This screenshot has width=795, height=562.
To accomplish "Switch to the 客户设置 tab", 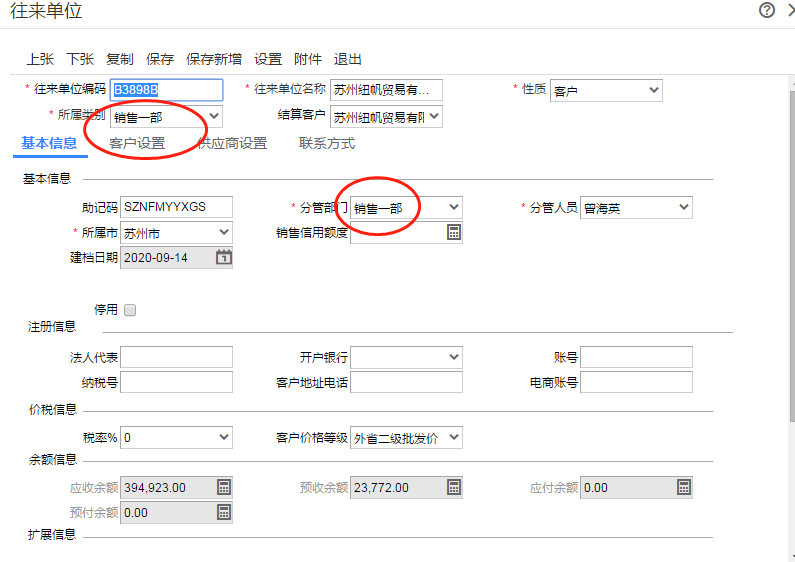I will pyautogui.click(x=137, y=144).
